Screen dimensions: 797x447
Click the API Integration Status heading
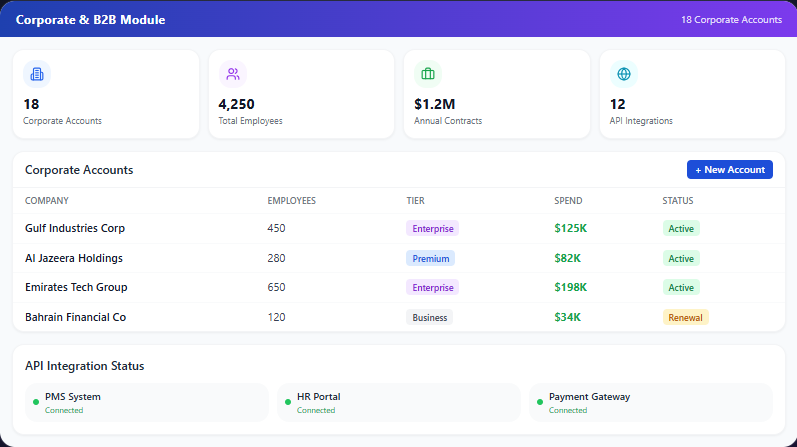pyautogui.click(x=84, y=366)
